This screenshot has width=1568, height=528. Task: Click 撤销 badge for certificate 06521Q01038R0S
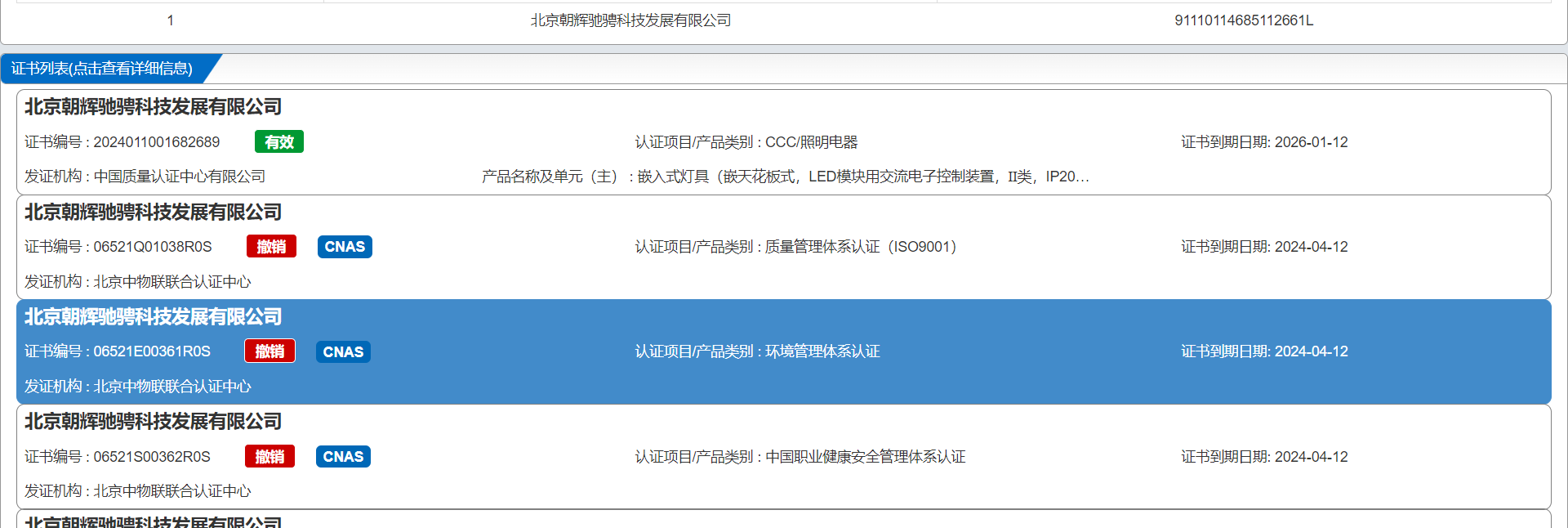pyautogui.click(x=271, y=247)
